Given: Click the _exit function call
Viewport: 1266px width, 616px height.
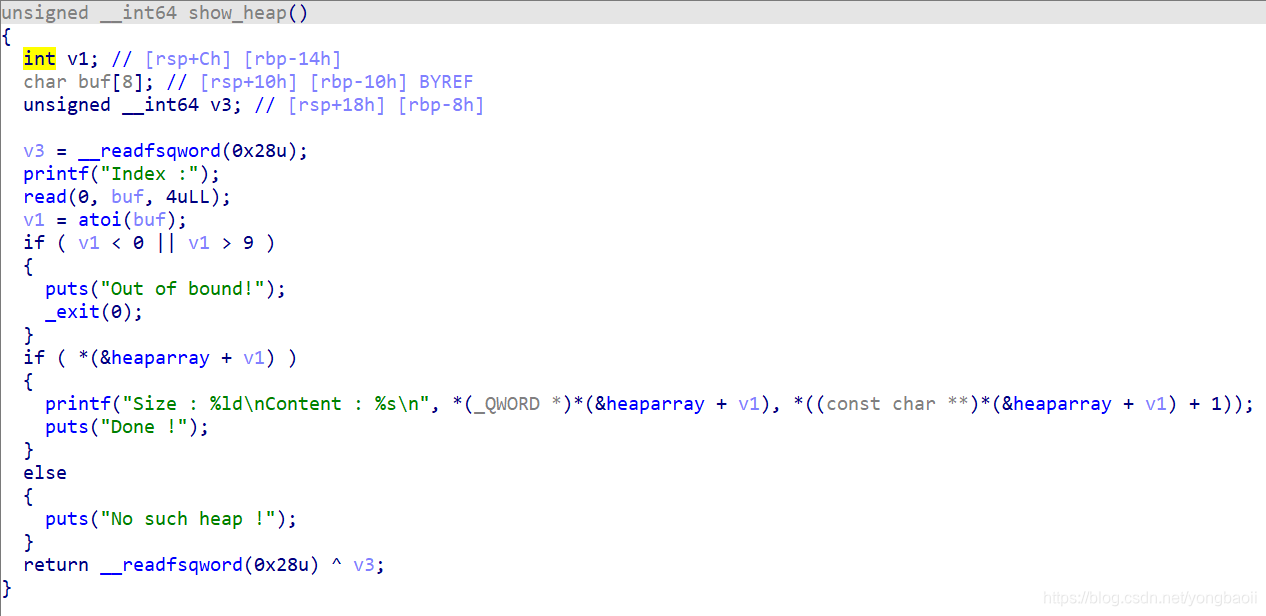Looking at the screenshot, I should [x=72, y=312].
